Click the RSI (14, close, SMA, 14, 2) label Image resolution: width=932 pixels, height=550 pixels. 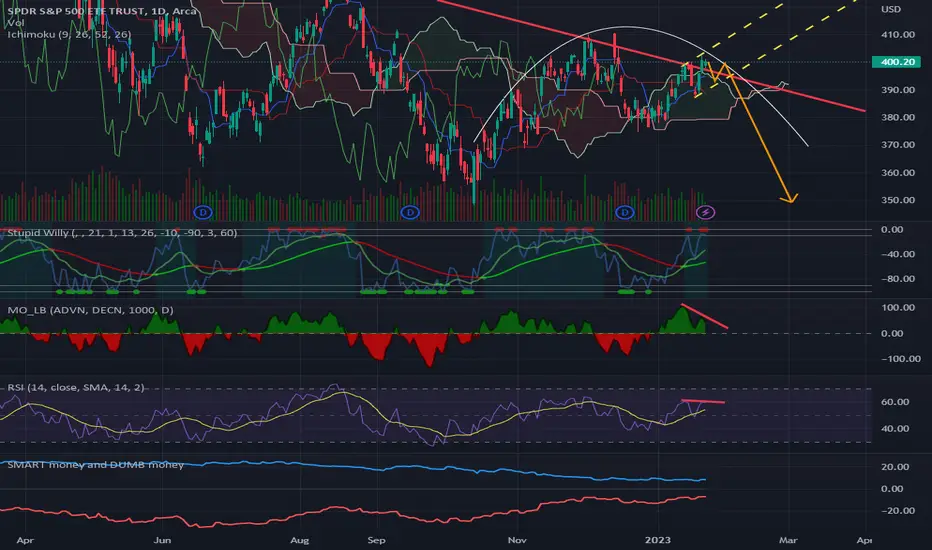75,387
